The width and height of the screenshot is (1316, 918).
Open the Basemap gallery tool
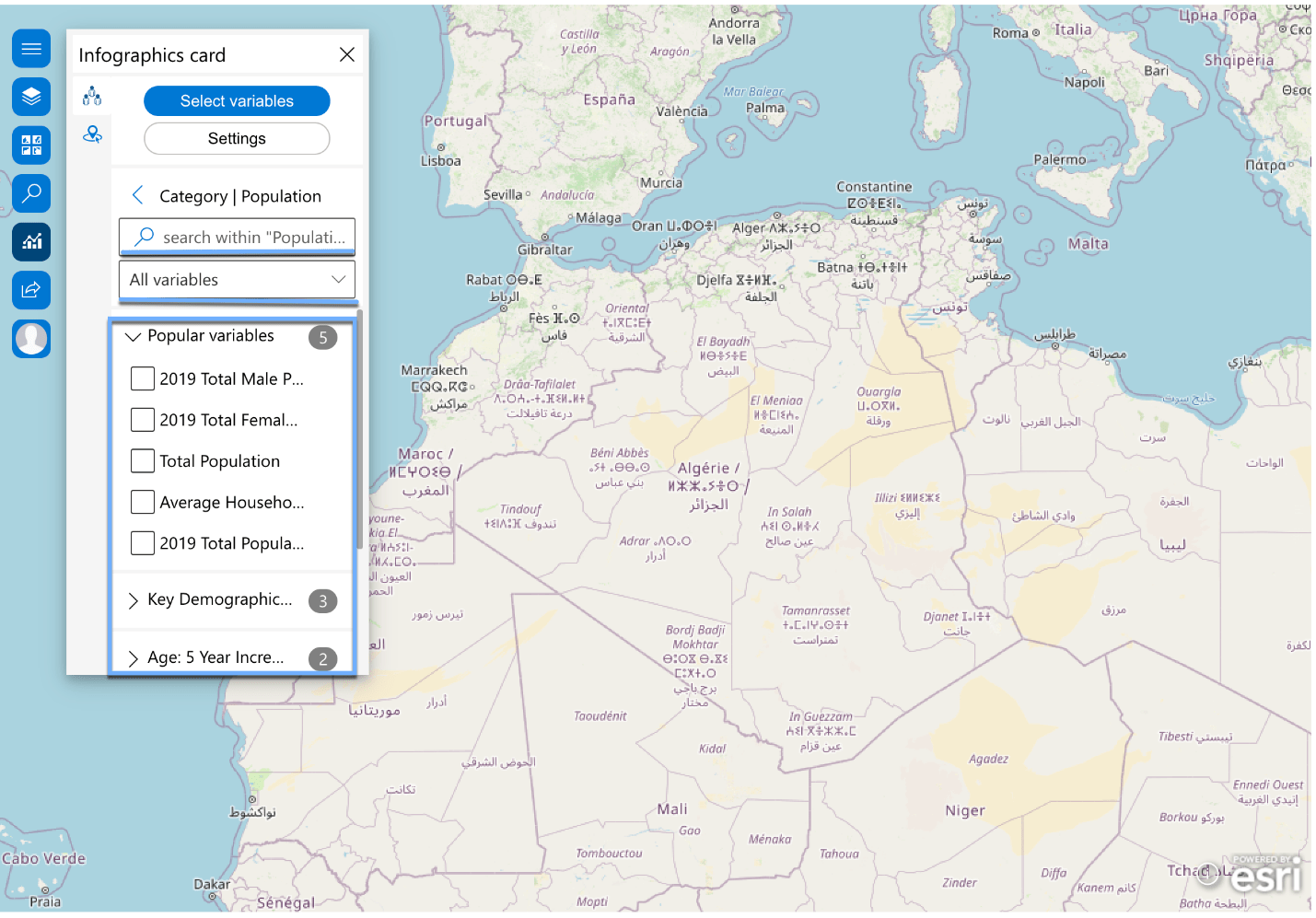click(x=31, y=145)
